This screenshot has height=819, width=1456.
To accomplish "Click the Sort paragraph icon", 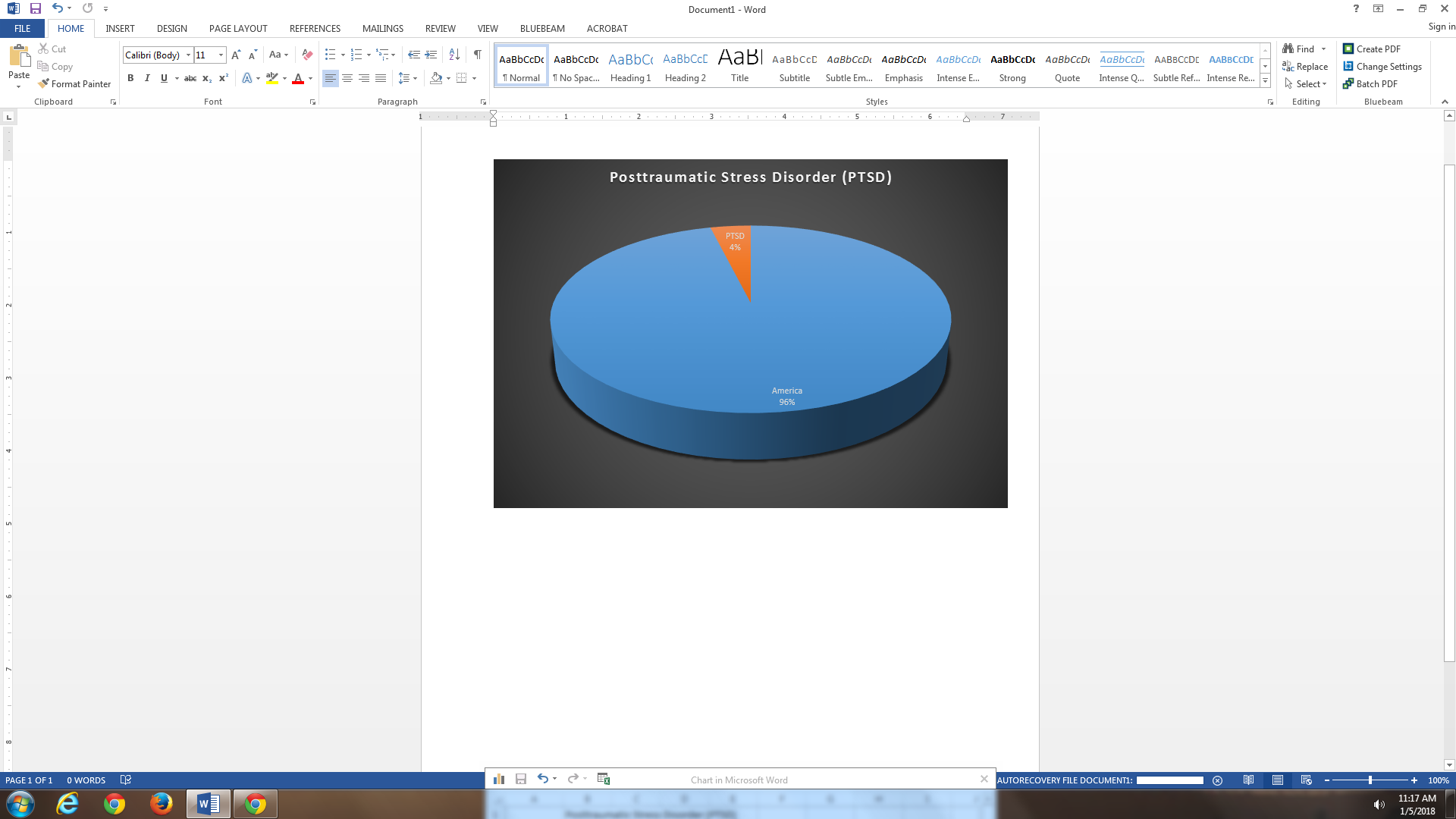I will 454,55.
